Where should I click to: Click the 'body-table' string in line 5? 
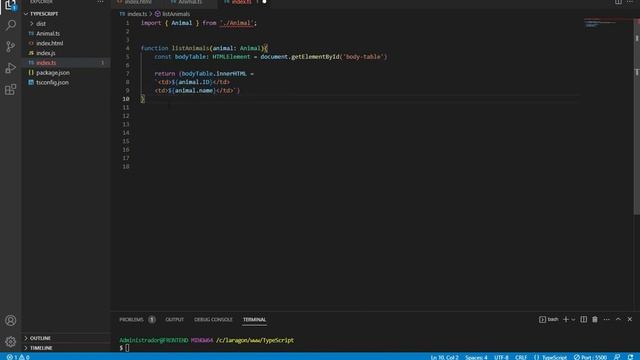[x=363, y=57]
